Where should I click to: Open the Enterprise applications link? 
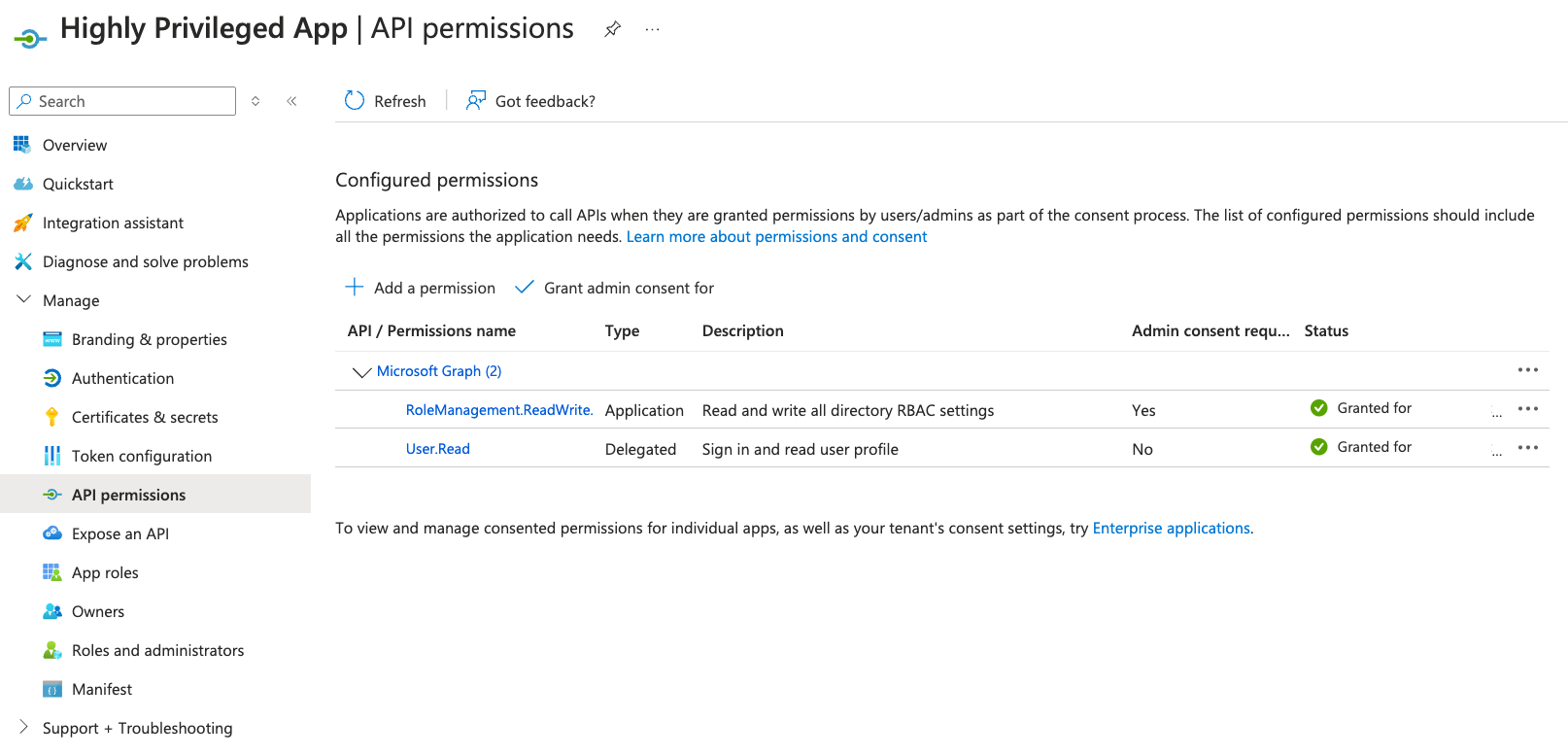point(1171,528)
